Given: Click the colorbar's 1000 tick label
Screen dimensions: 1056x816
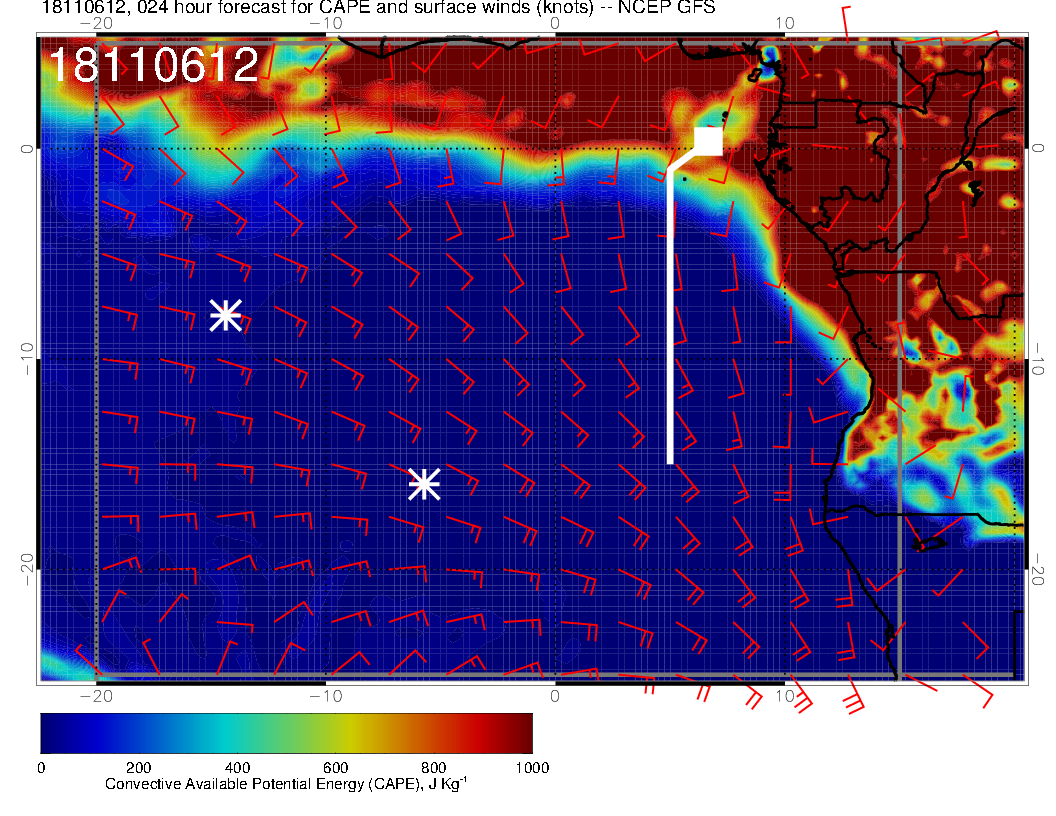Looking at the screenshot, I should (x=531, y=768).
